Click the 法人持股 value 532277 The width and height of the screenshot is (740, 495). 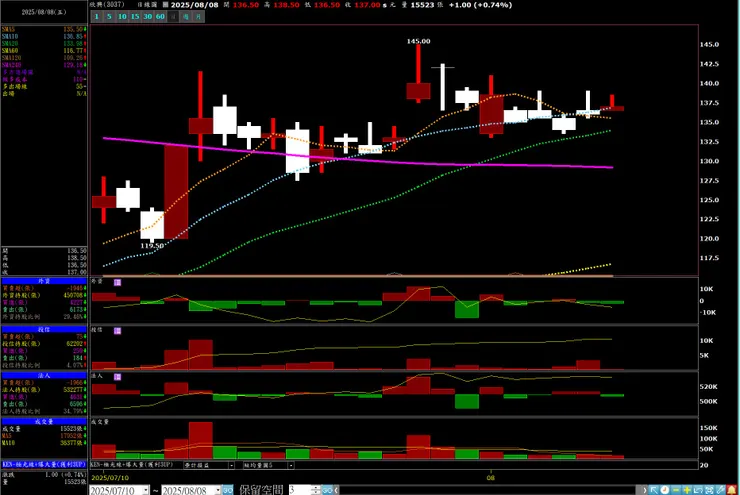tap(74, 390)
